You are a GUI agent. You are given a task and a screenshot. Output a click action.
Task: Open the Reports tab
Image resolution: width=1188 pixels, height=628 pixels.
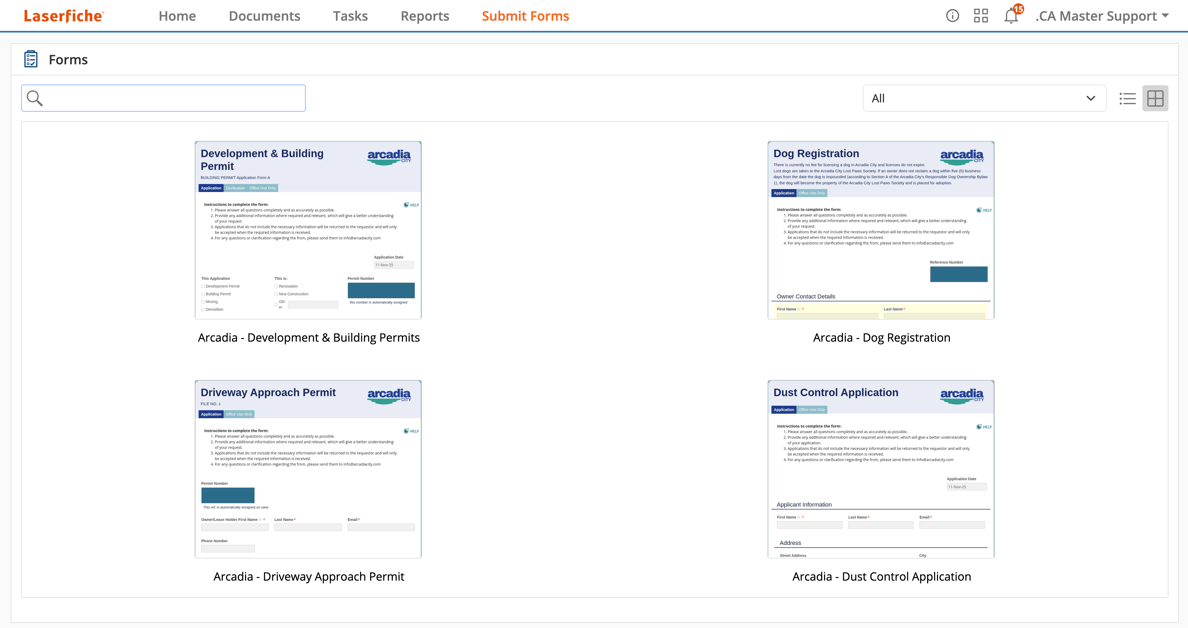425,16
